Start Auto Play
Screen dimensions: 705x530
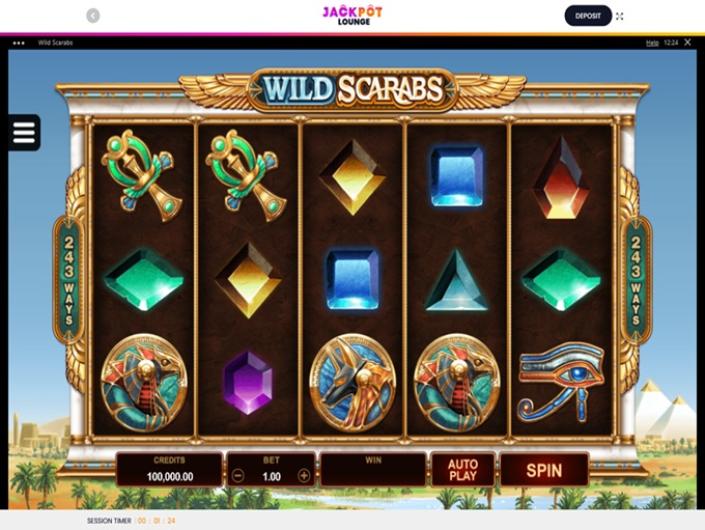coord(463,470)
